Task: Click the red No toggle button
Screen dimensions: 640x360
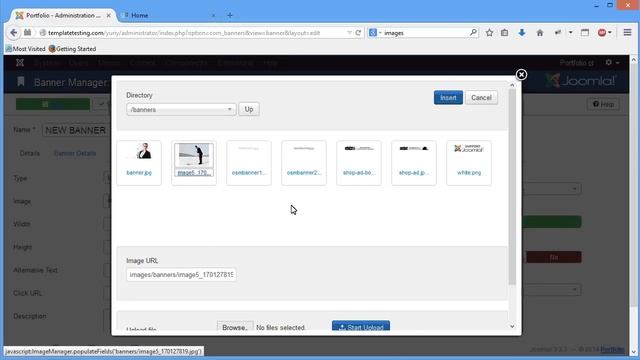Action: pos(553,257)
